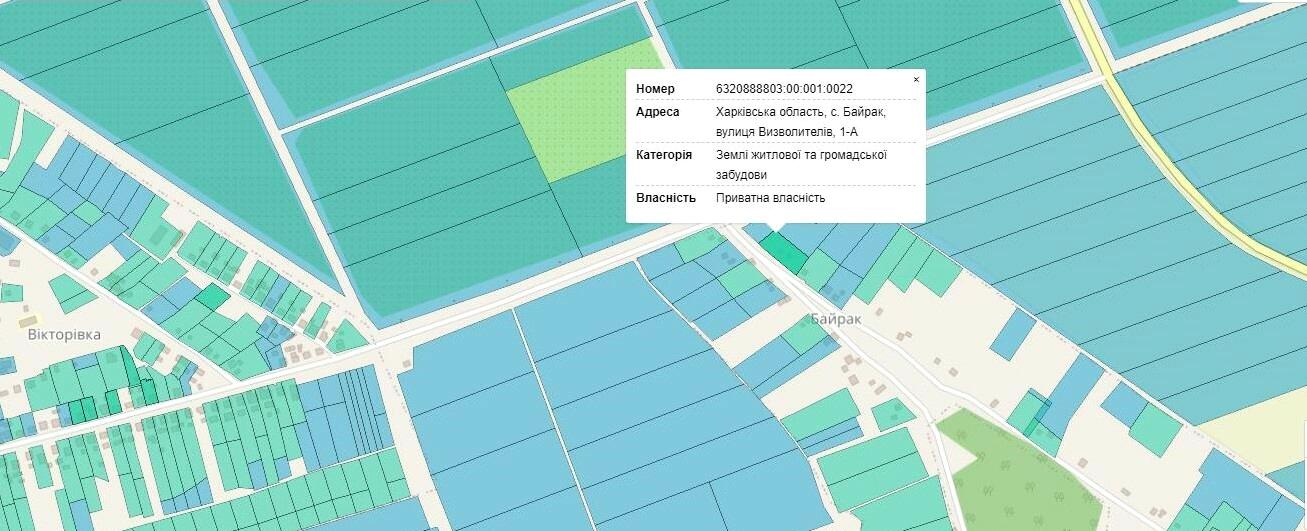1307x531 pixels.
Task: Click cadastral number 6320888803:00:001:0022
Action: point(784,89)
